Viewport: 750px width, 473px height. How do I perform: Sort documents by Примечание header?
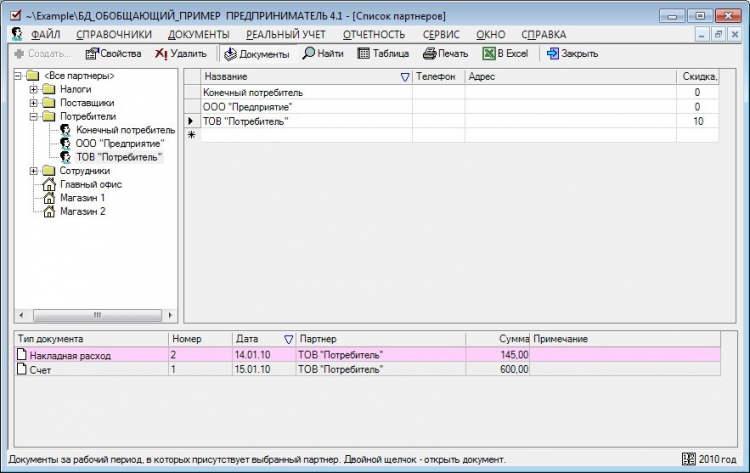point(625,339)
